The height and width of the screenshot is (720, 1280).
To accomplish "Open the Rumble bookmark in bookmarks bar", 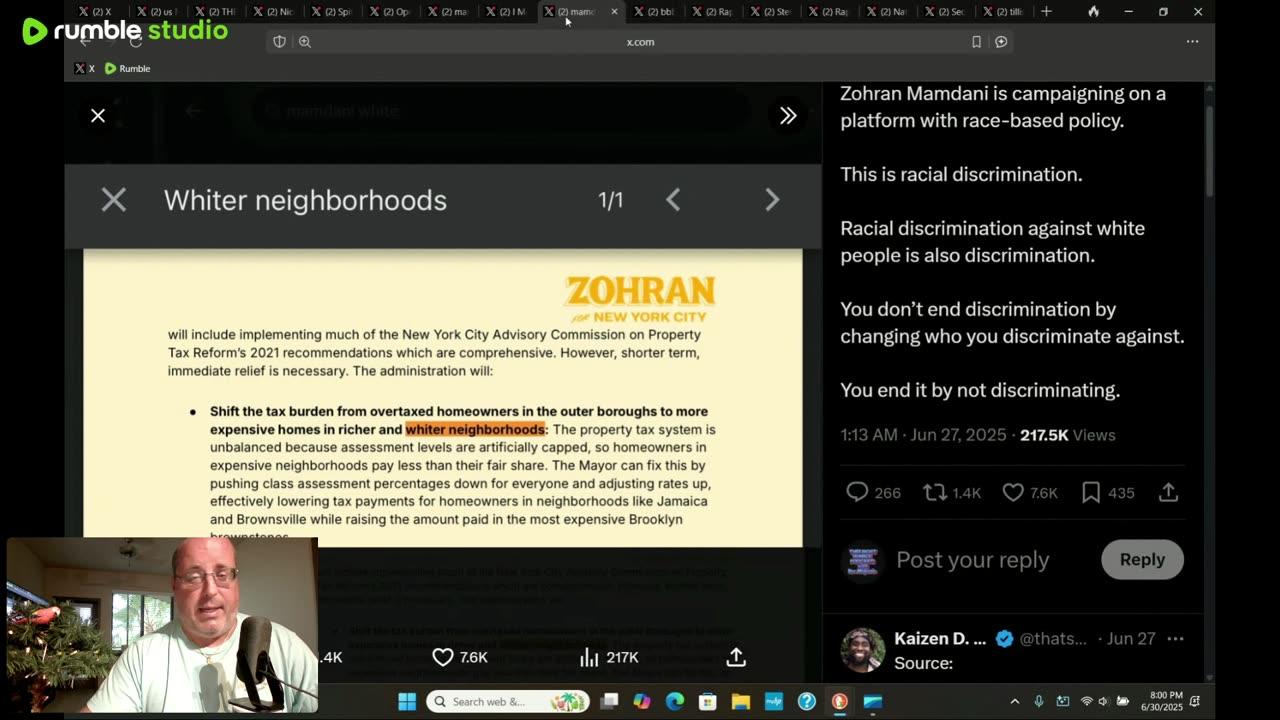I will tap(128, 69).
